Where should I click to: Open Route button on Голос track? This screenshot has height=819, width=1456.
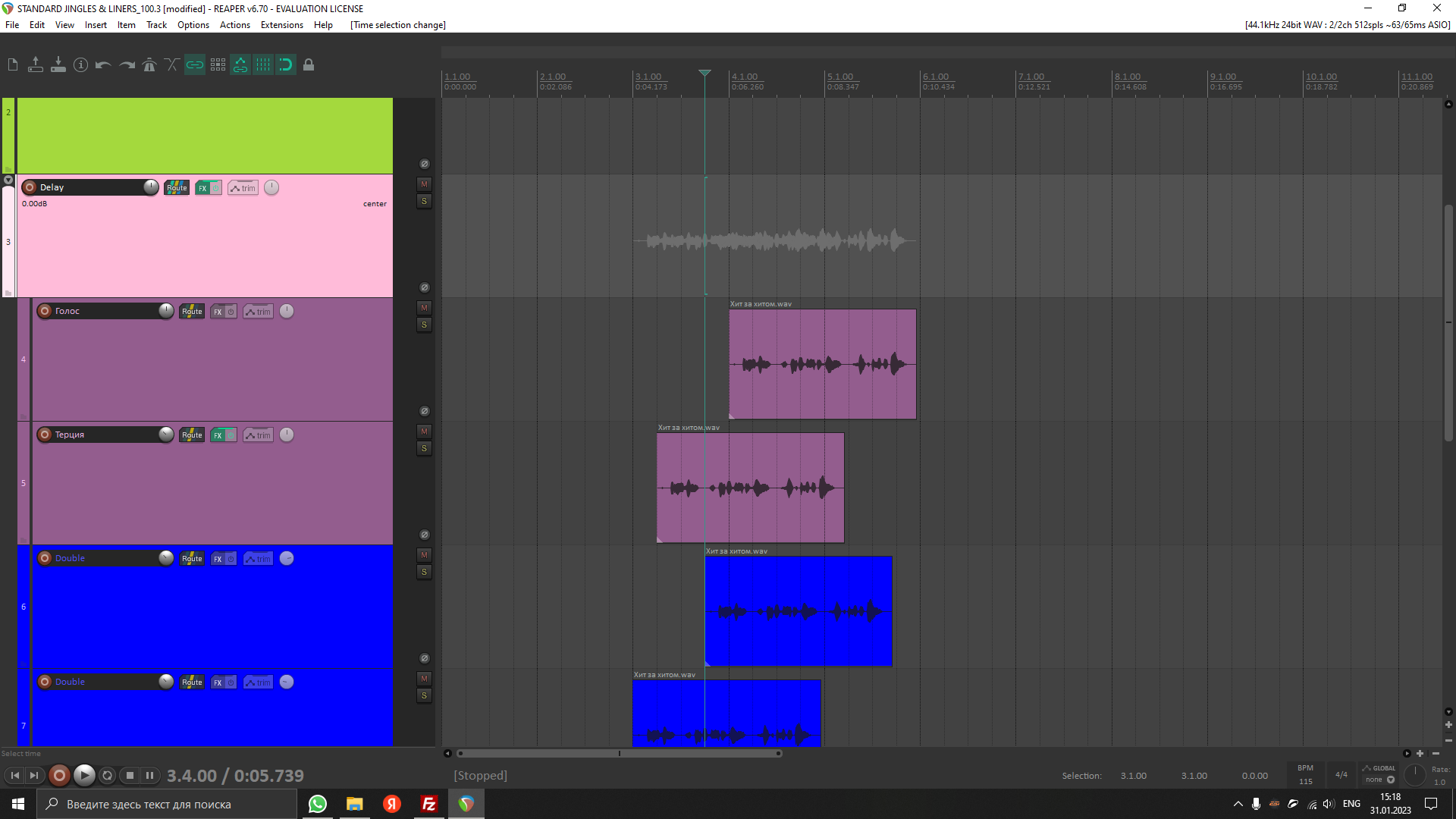coord(192,312)
